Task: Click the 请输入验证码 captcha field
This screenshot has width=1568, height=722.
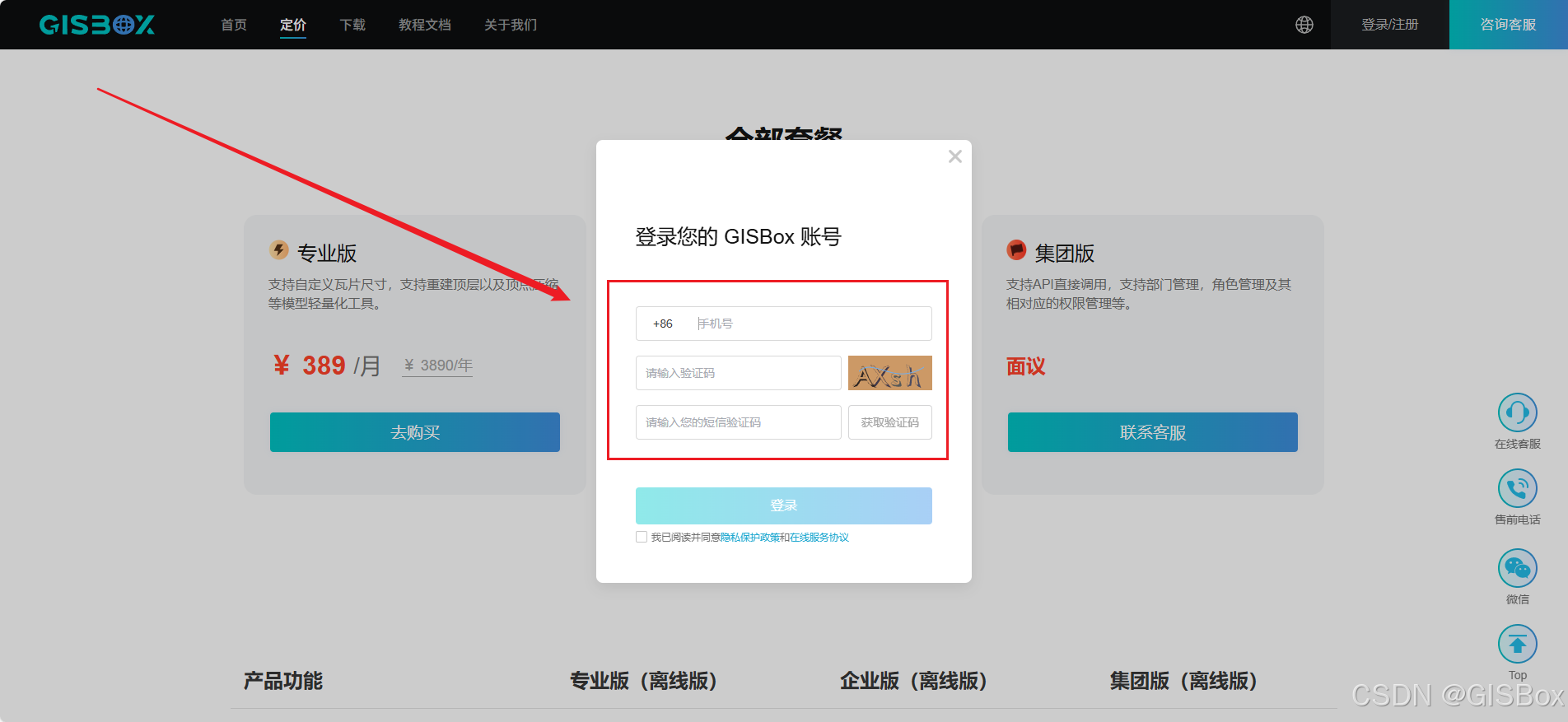Action: click(739, 373)
